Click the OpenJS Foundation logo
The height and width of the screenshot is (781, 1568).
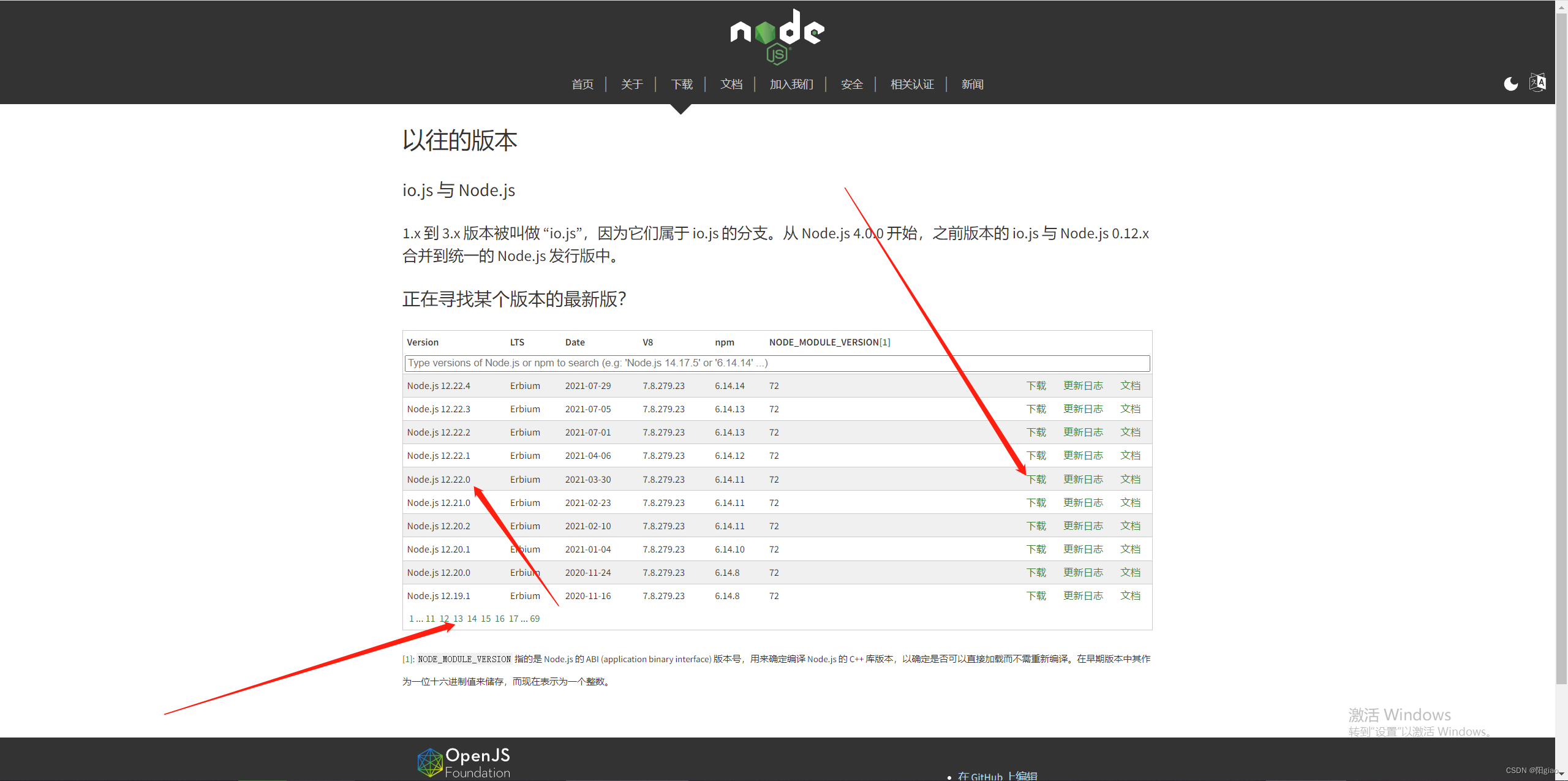[x=464, y=763]
